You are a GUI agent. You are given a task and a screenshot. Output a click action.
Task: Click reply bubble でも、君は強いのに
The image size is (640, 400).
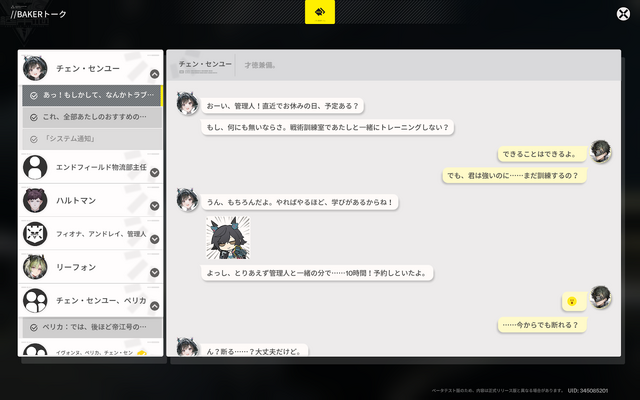514,176
